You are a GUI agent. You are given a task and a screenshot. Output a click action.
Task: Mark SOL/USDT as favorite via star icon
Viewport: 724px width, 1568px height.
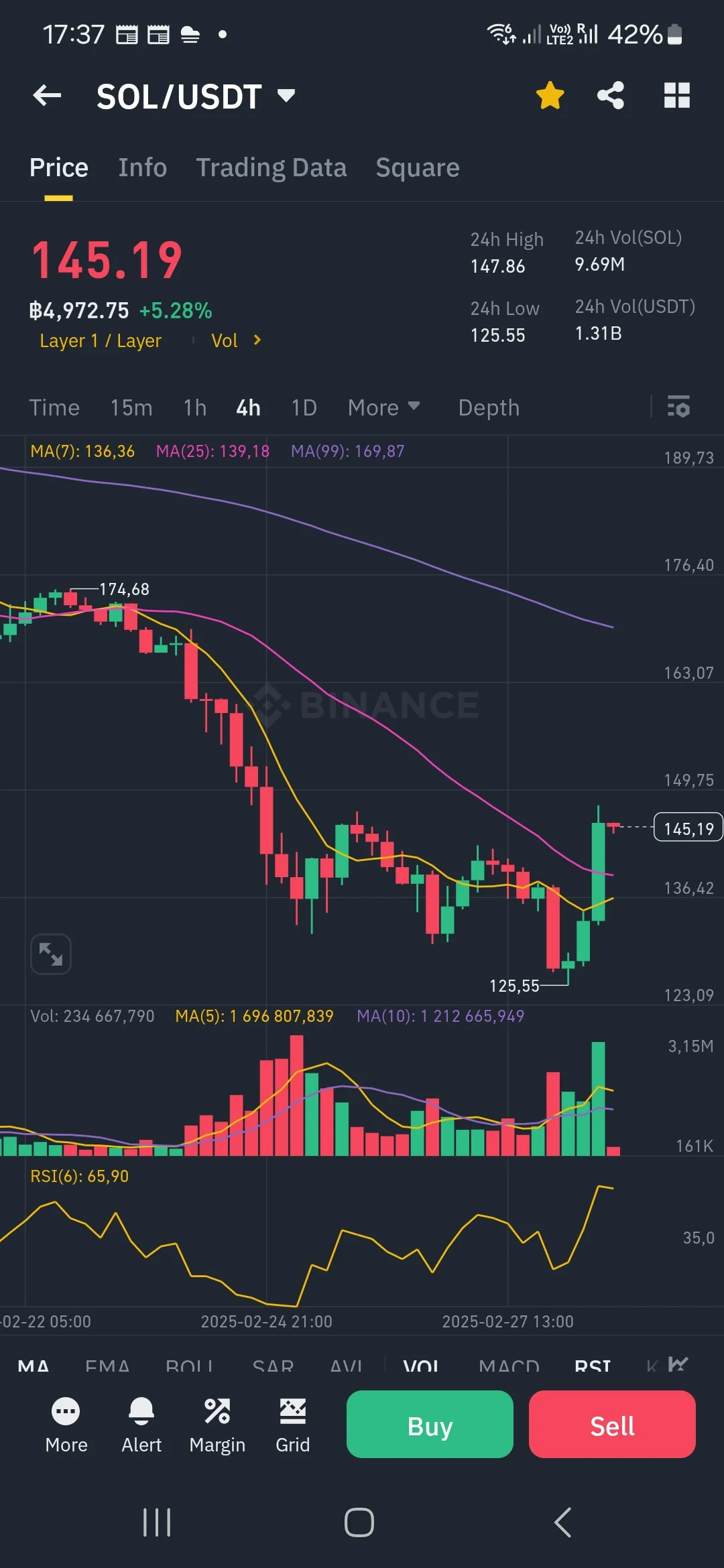coord(550,95)
